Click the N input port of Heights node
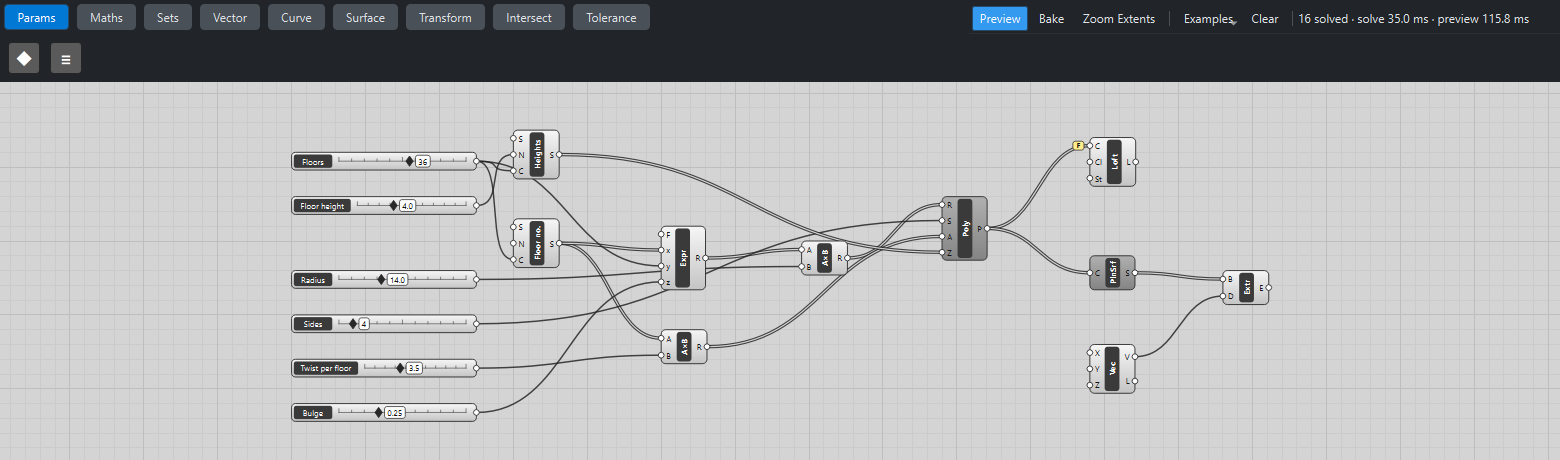 [x=514, y=155]
